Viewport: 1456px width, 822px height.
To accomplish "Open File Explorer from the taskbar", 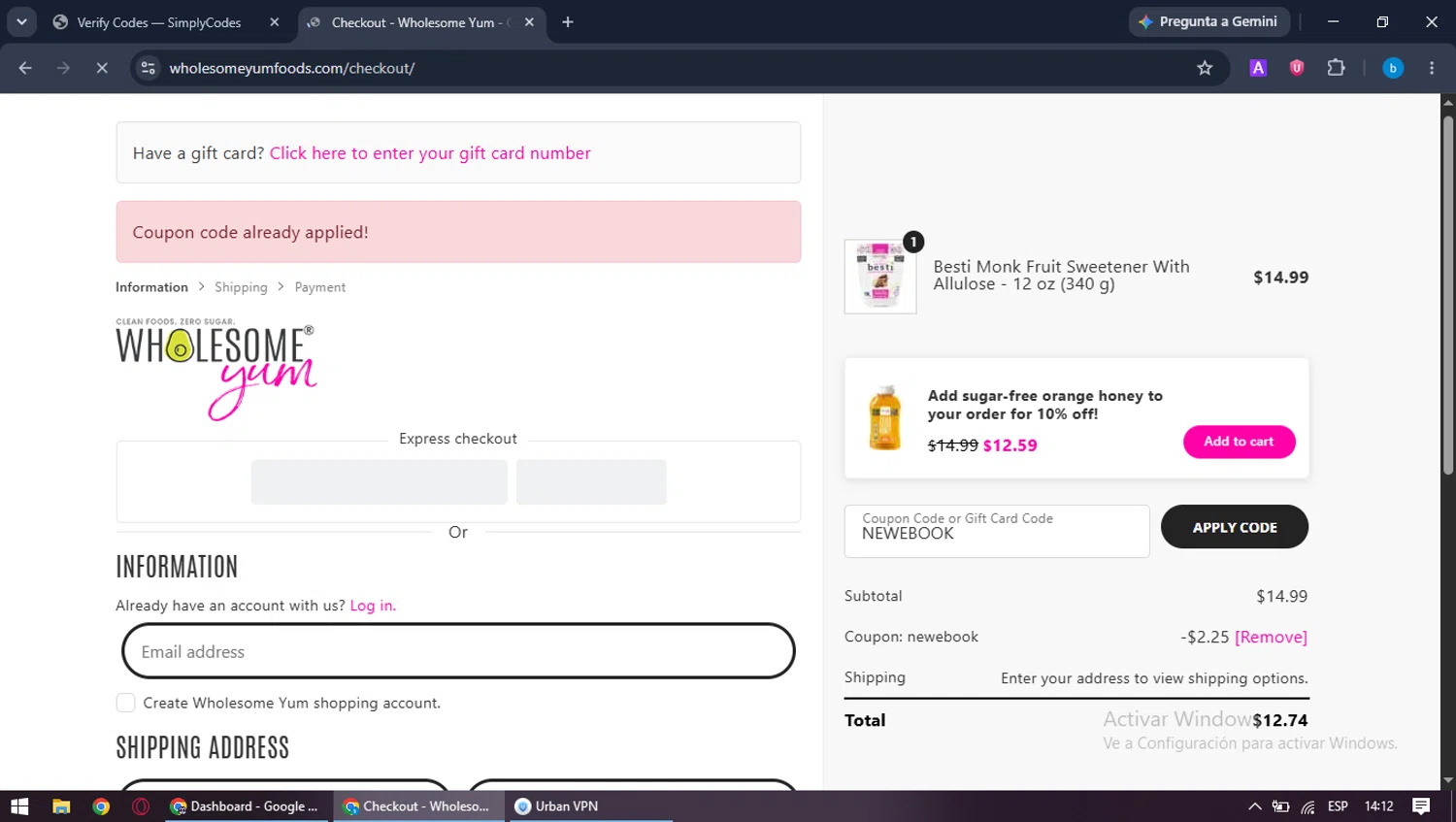I will 61,806.
